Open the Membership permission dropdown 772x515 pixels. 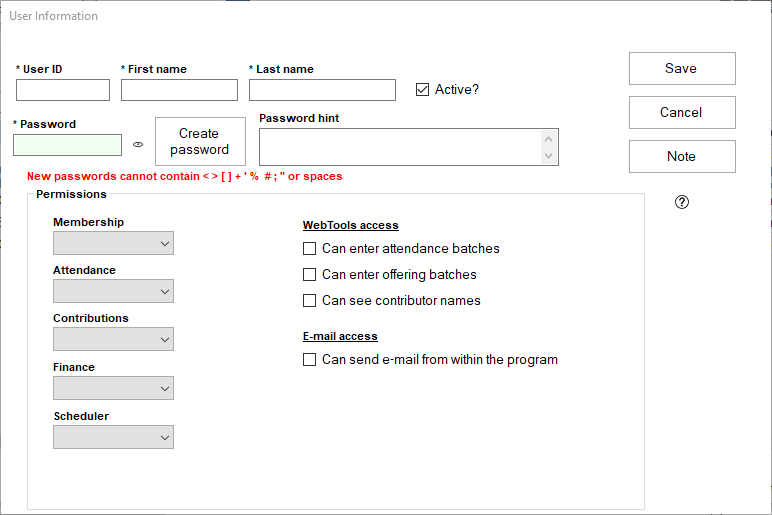(113, 243)
